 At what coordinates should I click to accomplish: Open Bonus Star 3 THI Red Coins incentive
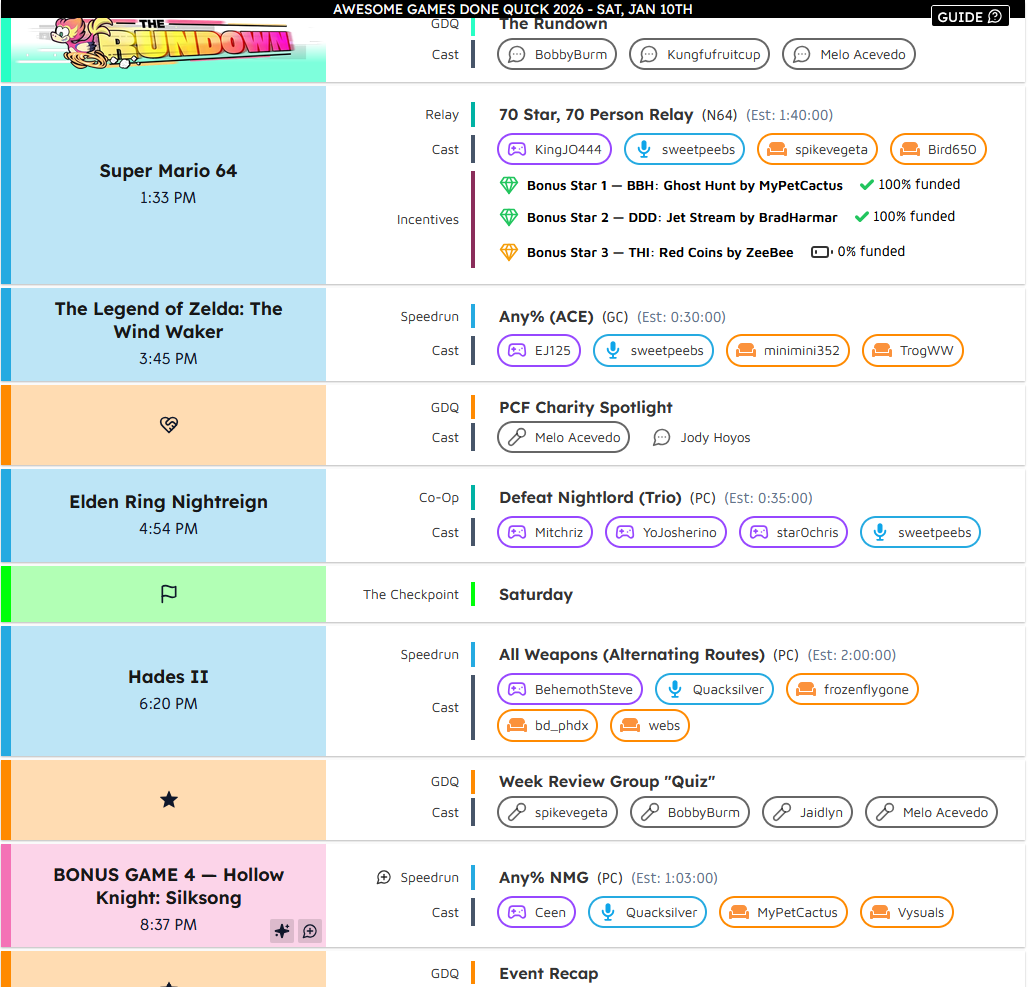[660, 253]
